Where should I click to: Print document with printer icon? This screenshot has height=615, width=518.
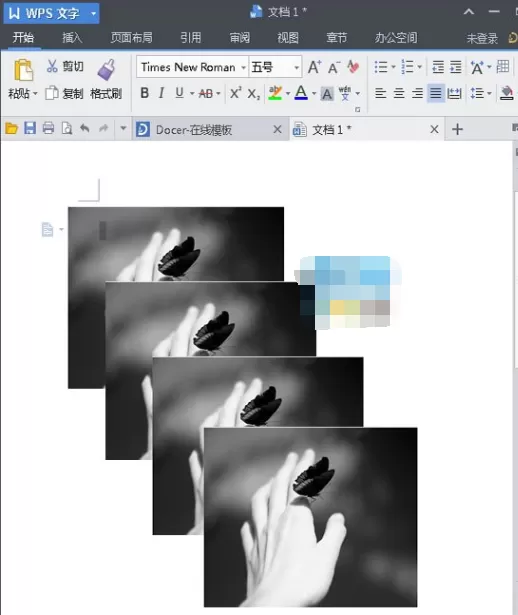coord(48,128)
